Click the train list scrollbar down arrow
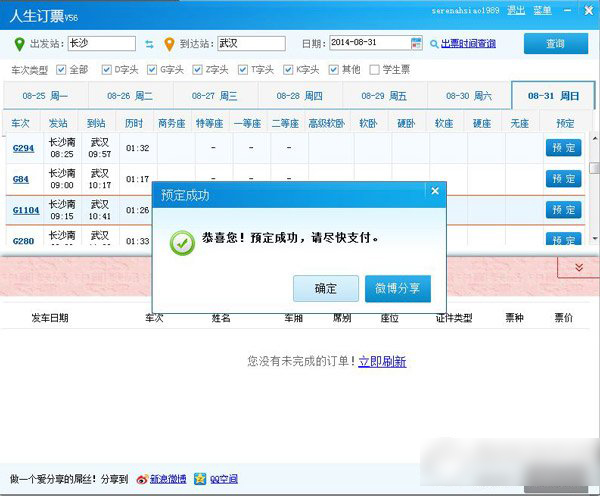The image size is (600, 496). tap(595, 238)
